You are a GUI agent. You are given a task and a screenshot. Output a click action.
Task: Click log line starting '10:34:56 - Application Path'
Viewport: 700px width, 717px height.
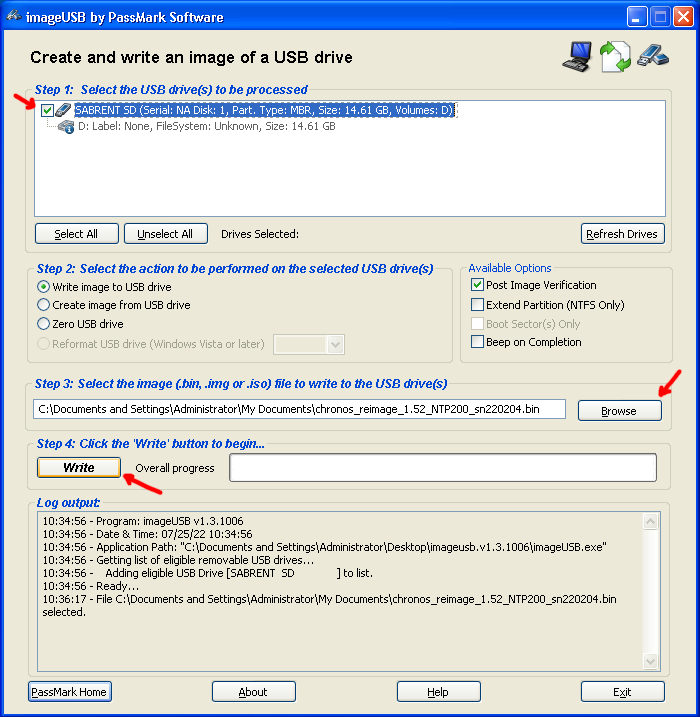click(325, 547)
